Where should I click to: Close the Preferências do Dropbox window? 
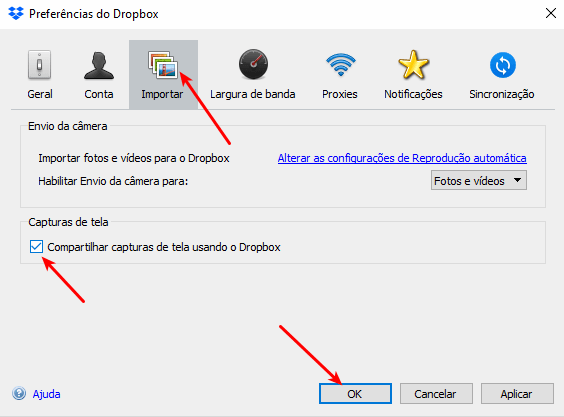coord(551,14)
